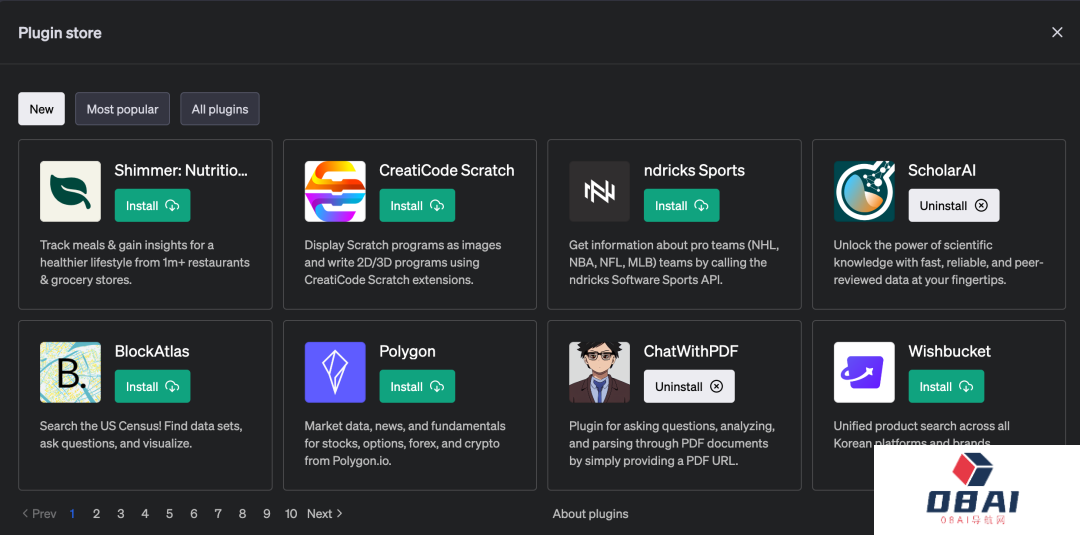Click the Polygon purple logo icon
Viewport: 1080px width, 535px height.
335,372
